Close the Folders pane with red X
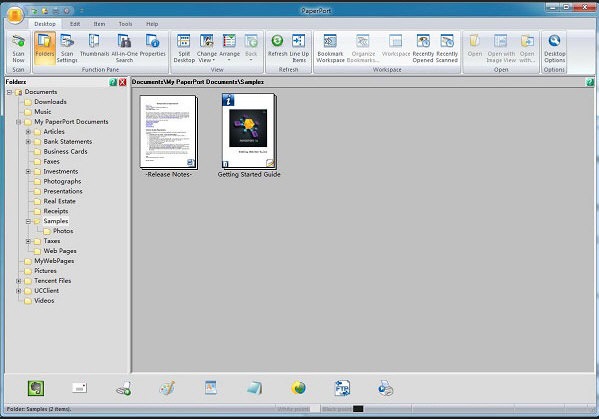This screenshot has height=419, width=599. pos(123,82)
